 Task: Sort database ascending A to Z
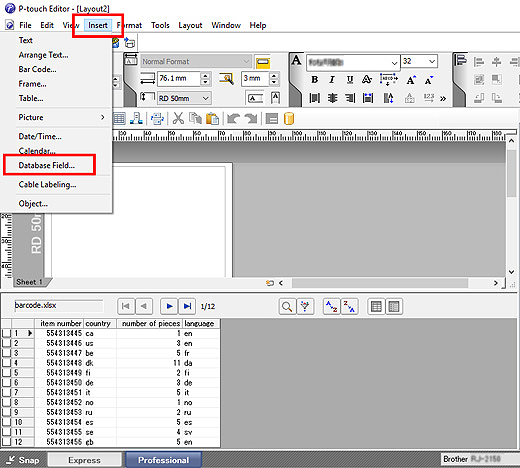click(332, 306)
